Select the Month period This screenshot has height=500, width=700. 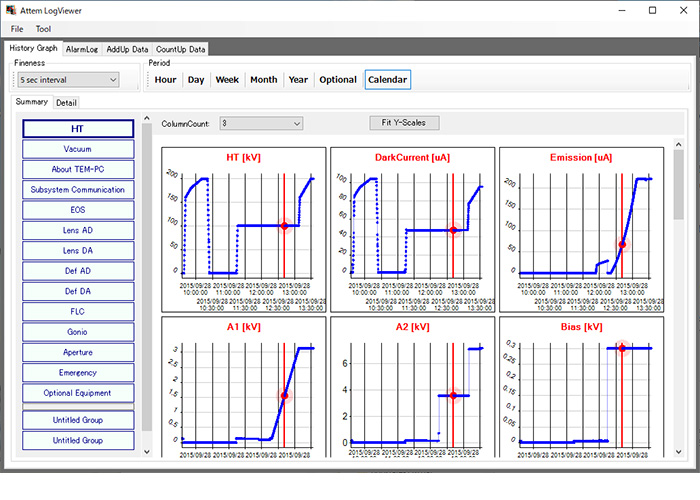coord(264,80)
